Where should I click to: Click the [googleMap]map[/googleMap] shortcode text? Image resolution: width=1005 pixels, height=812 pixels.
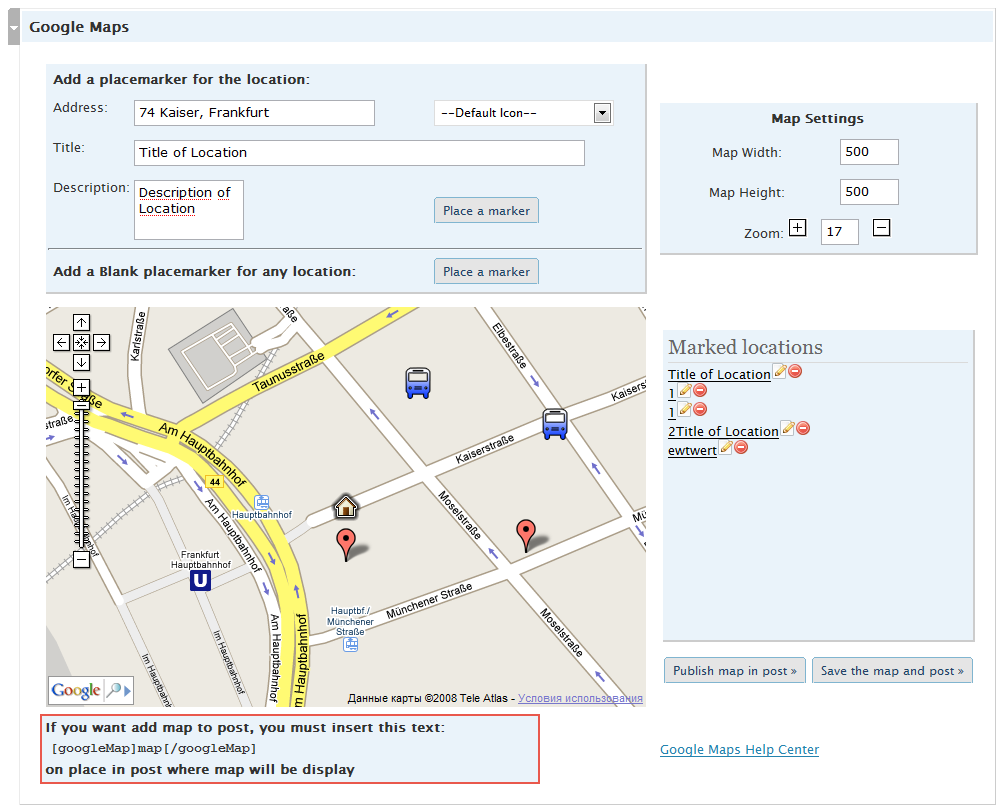[x=154, y=748]
